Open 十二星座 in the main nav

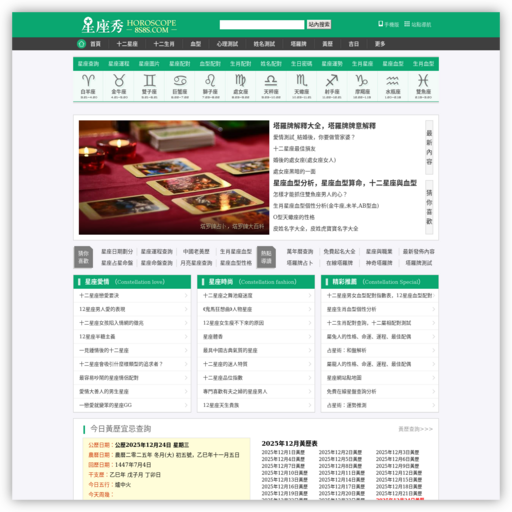[127, 44]
